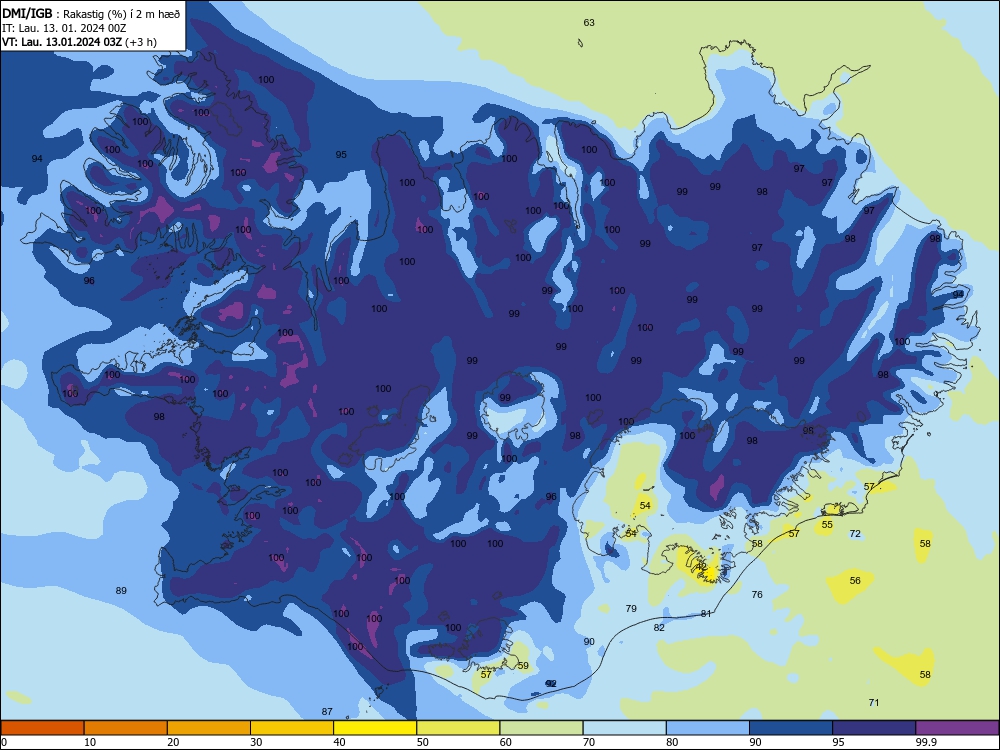Select the light green 60–70 legend swatch
The height and width of the screenshot is (750, 1000).
[541, 728]
